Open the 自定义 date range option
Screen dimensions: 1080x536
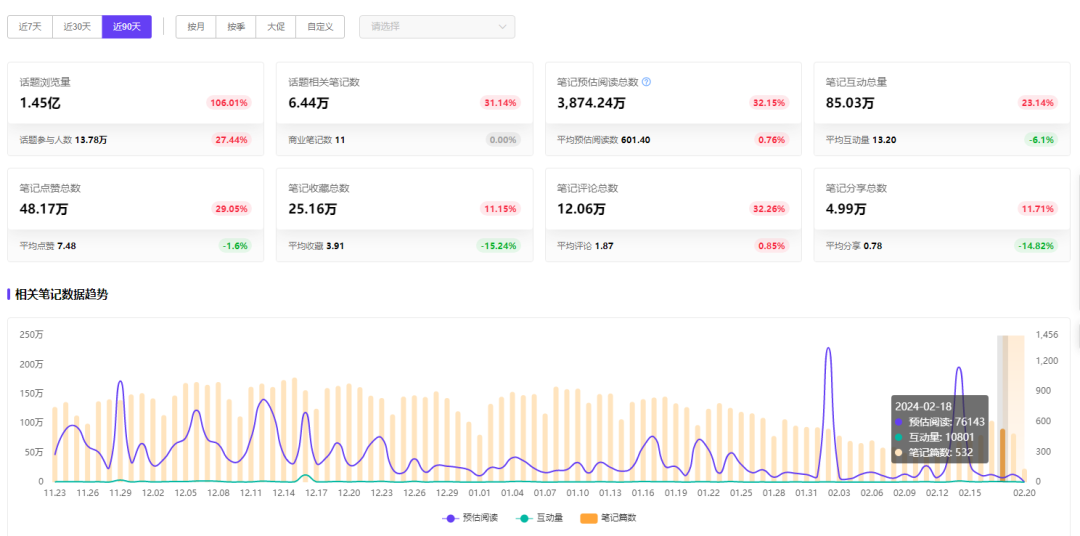320,27
